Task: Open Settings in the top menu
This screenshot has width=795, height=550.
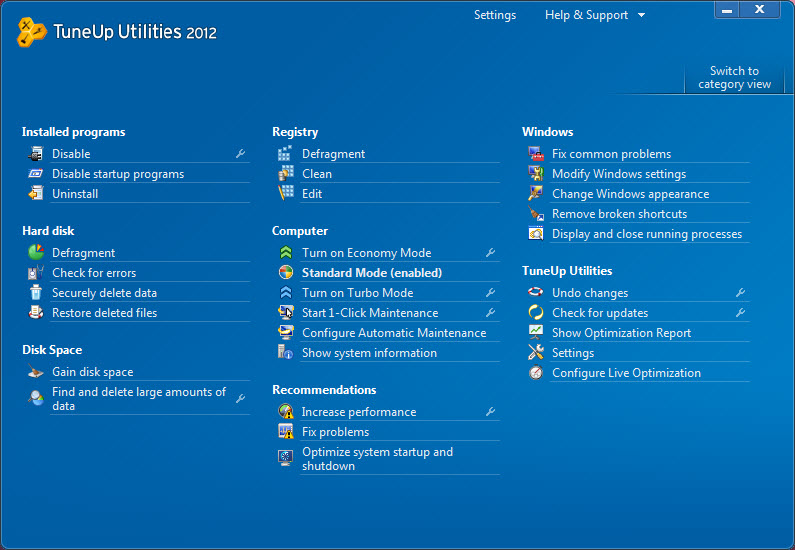Action: [x=495, y=15]
